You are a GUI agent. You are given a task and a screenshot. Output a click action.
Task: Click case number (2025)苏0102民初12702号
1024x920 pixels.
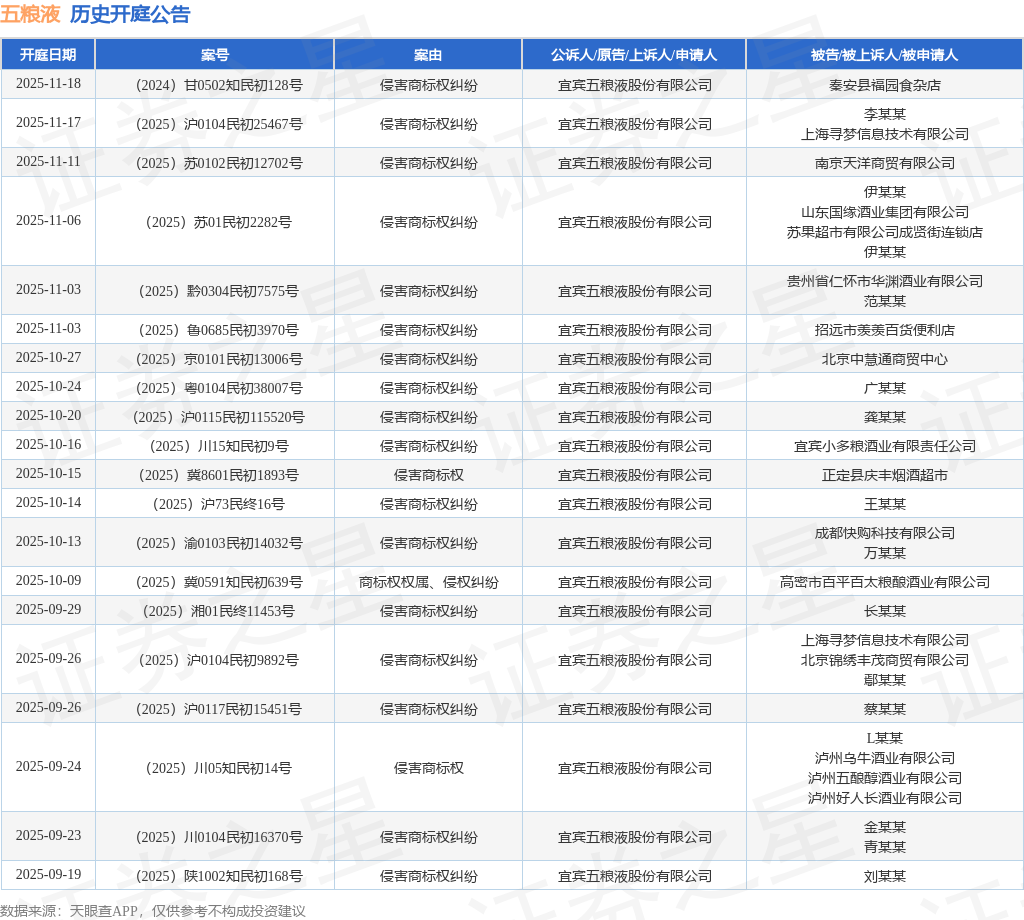pyautogui.click(x=219, y=163)
